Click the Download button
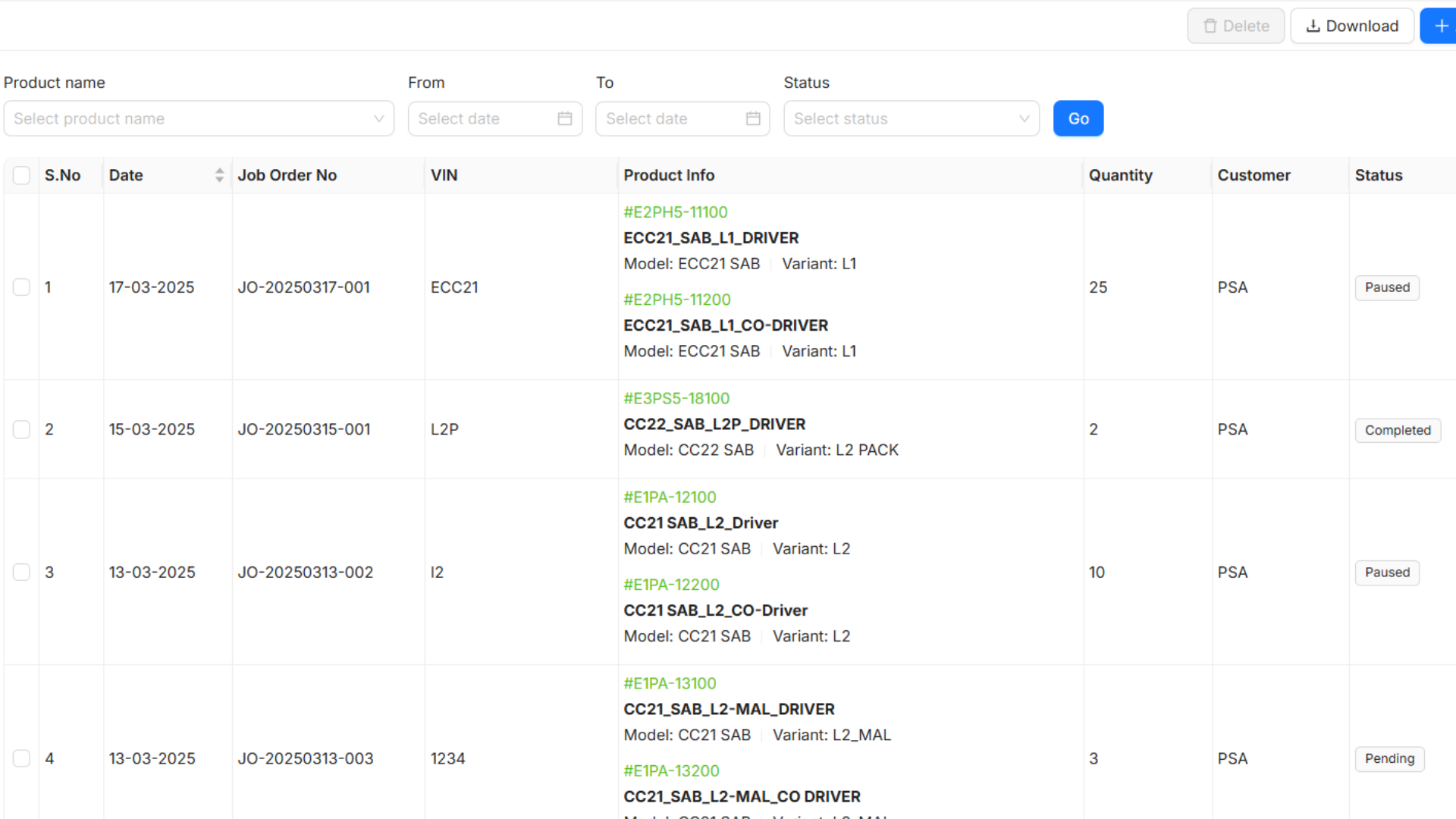Screen dimensions: 1456x819 (1352, 26)
